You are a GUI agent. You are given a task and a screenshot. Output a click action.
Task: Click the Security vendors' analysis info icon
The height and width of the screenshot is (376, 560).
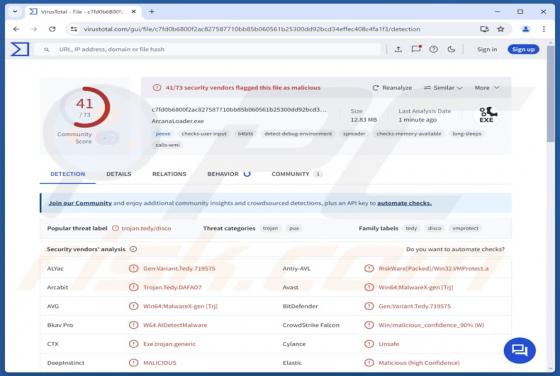tap(133, 249)
